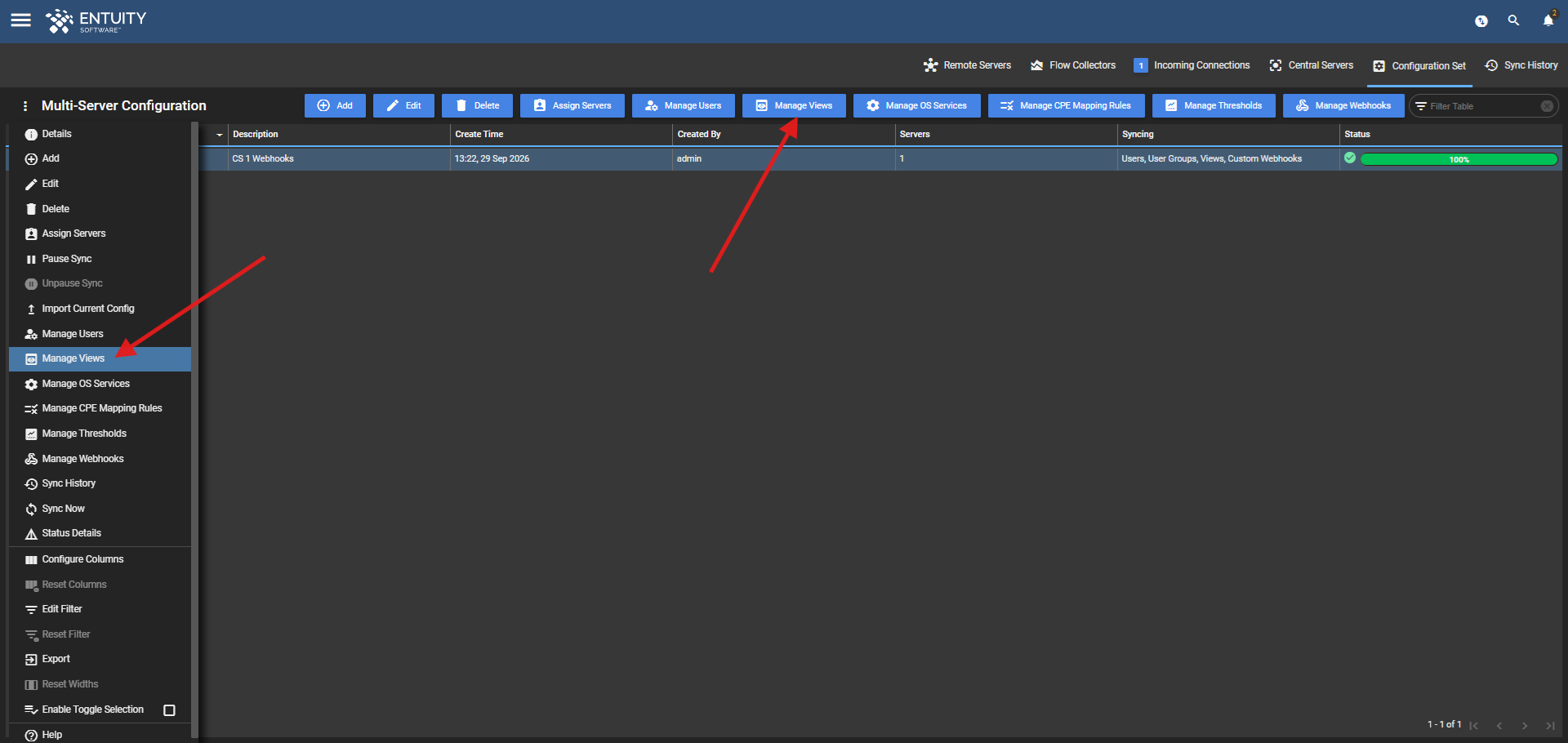1568x743 pixels.
Task: Choose Details in the context menu
Action: pos(100,134)
